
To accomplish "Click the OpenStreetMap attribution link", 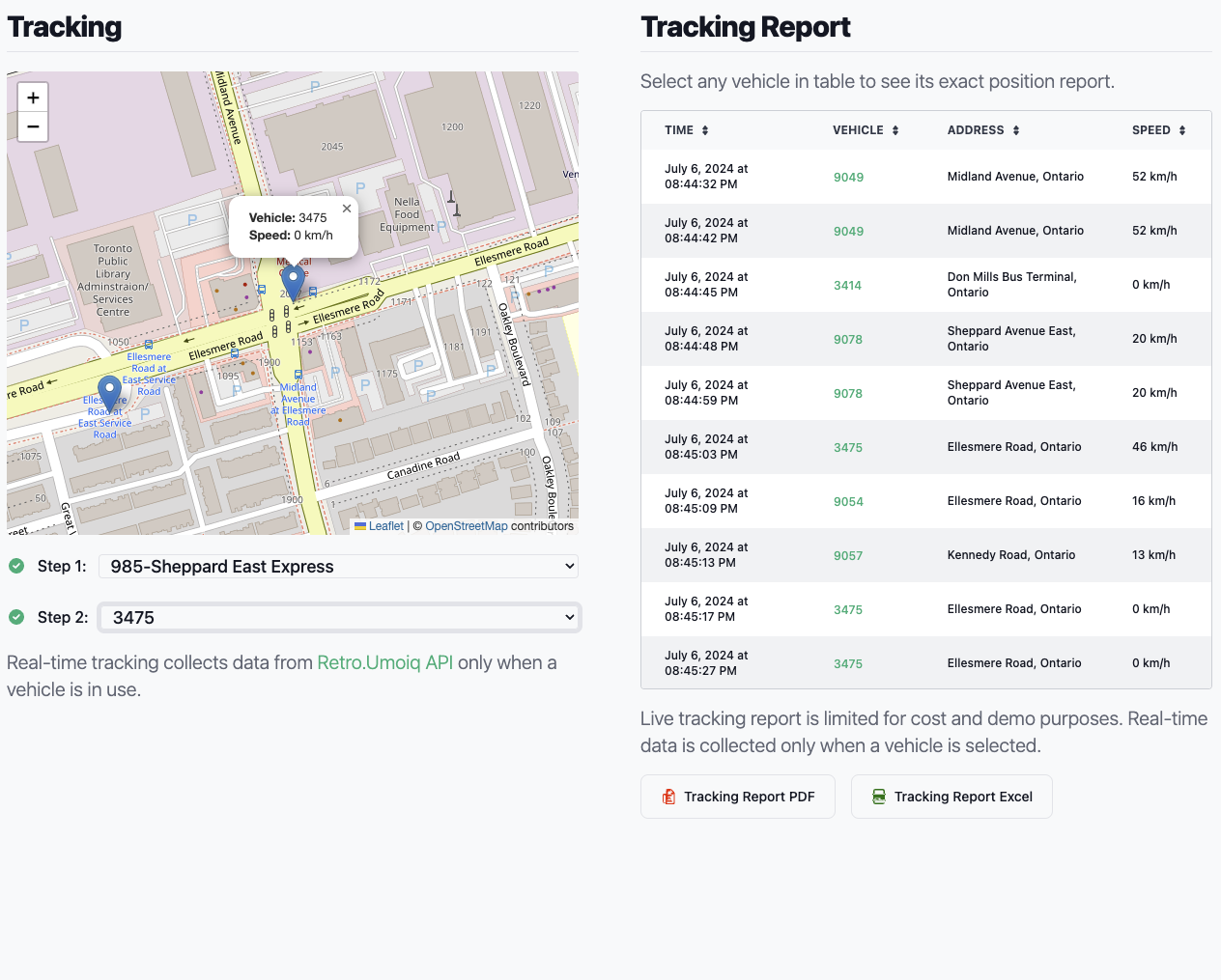I will (x=467, y=525).
